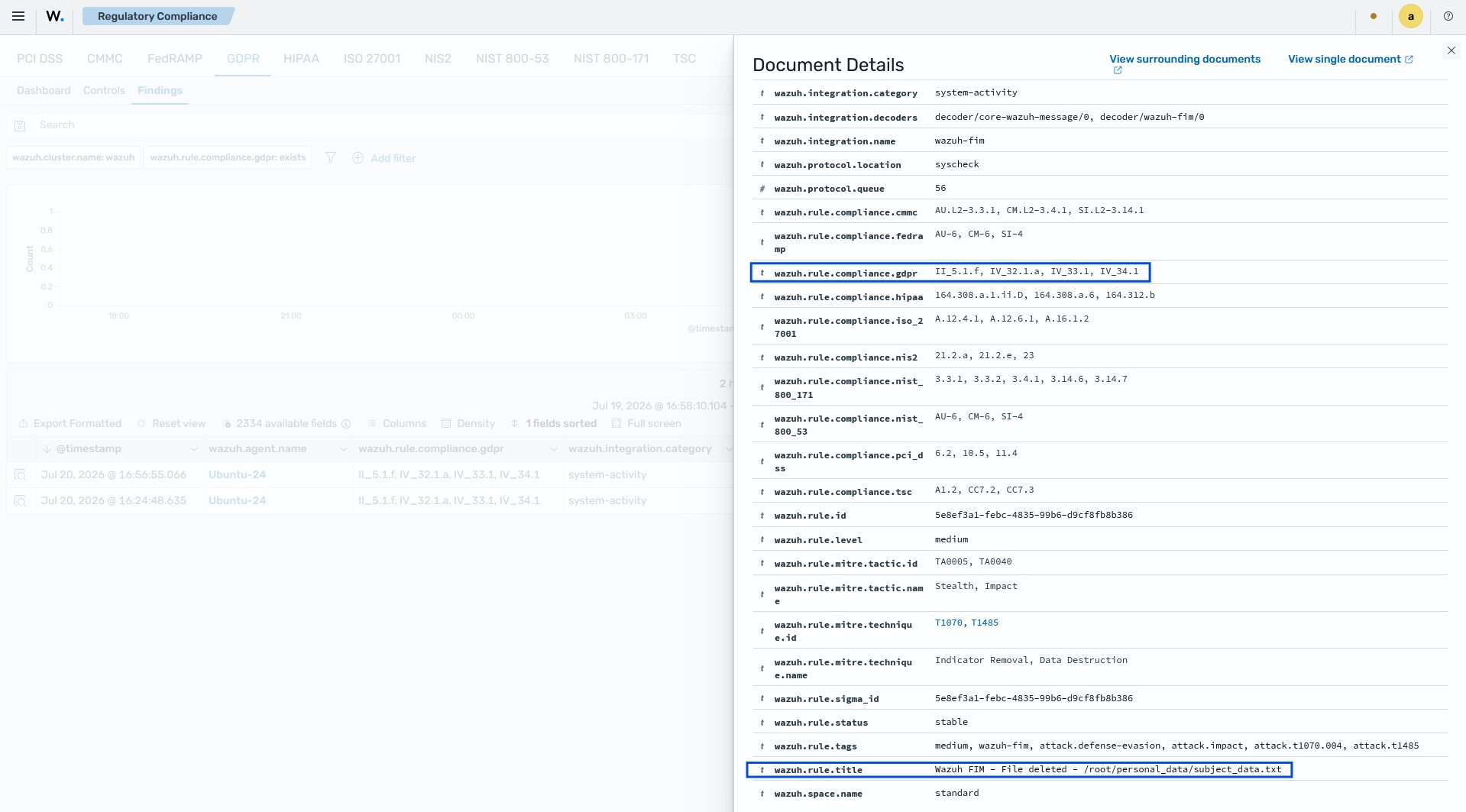Switch to the HIPAA tab
This screenshot has width=1466, height=812.
pos(301,58)
